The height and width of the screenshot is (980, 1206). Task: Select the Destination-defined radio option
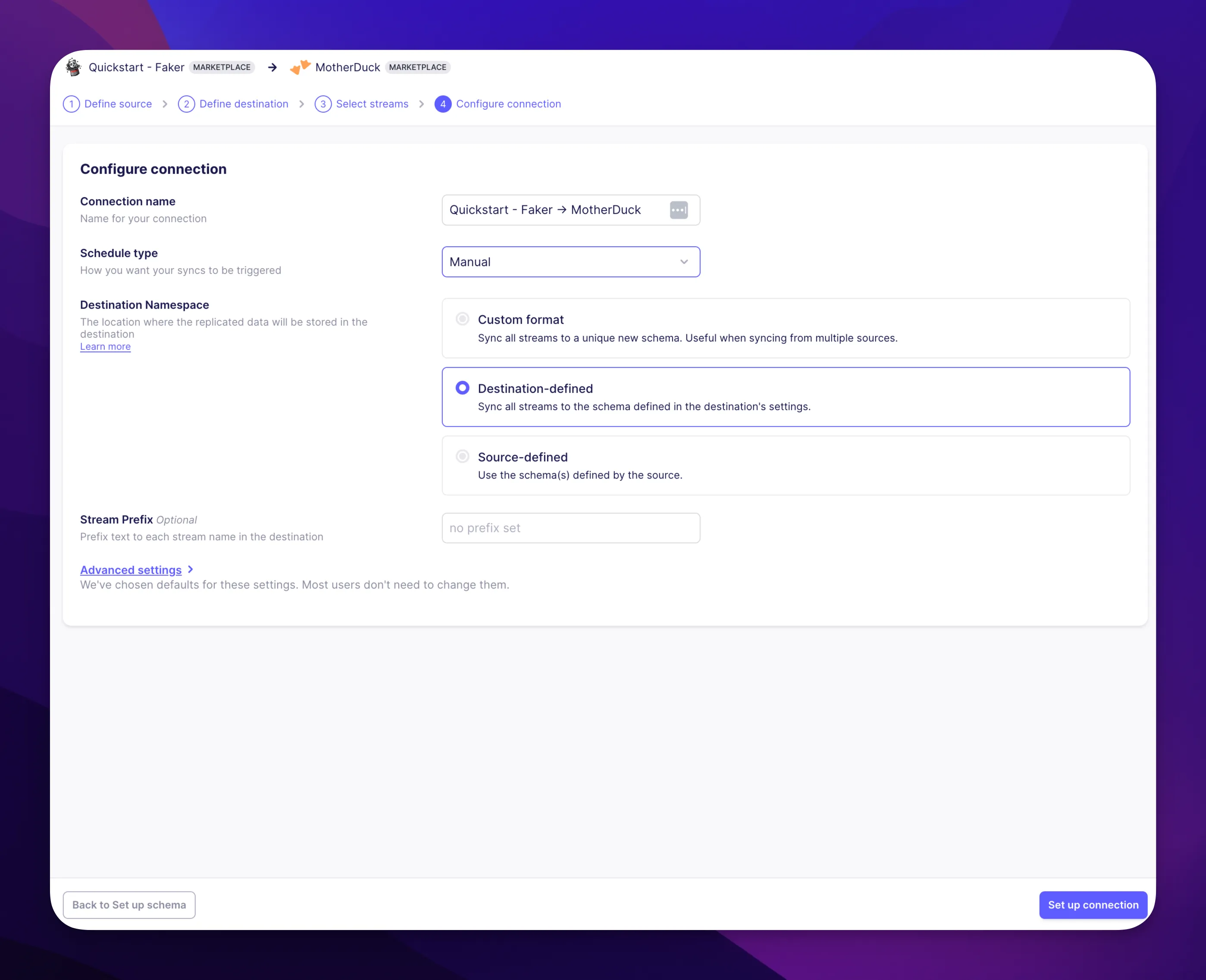(462, 388)
